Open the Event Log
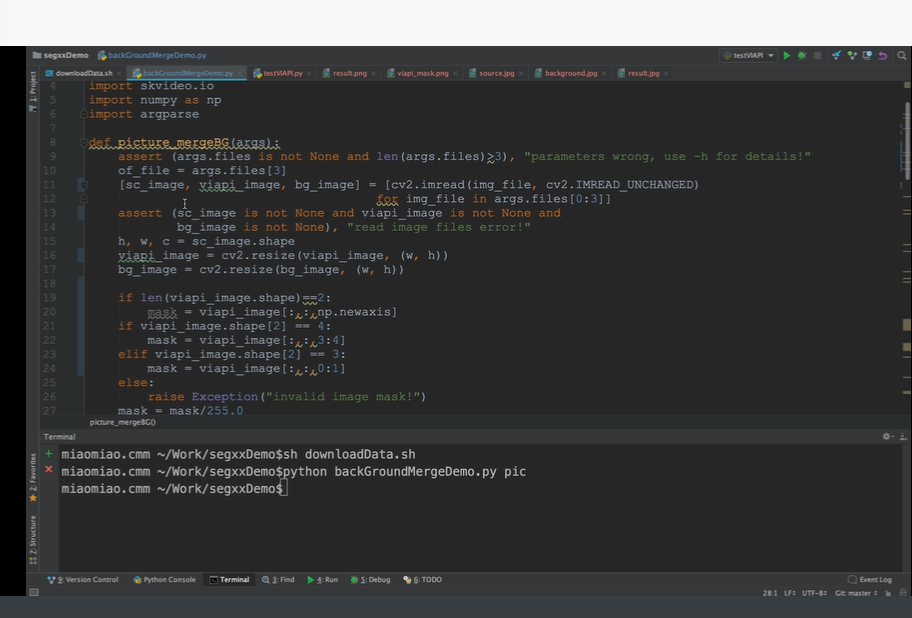Screen dimensions: 912x618 (x=870, y=580)
